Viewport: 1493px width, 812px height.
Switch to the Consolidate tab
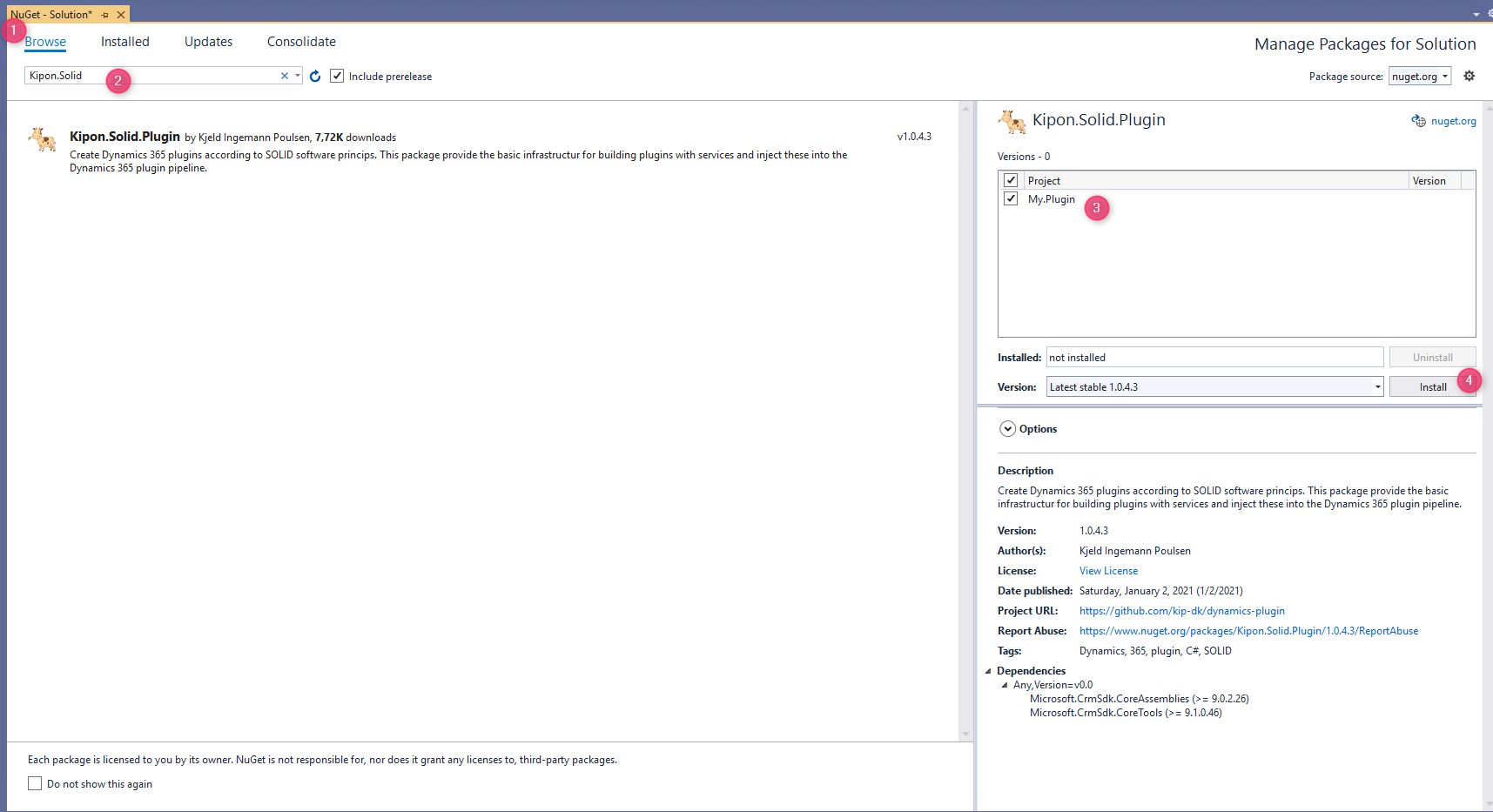pyautogui.click(x=301, y=42)
